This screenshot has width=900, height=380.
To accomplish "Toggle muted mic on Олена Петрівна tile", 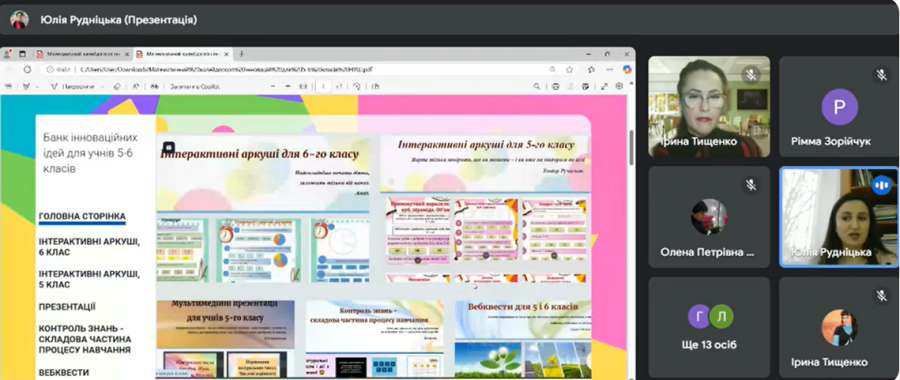I will [x=750, y=185].
